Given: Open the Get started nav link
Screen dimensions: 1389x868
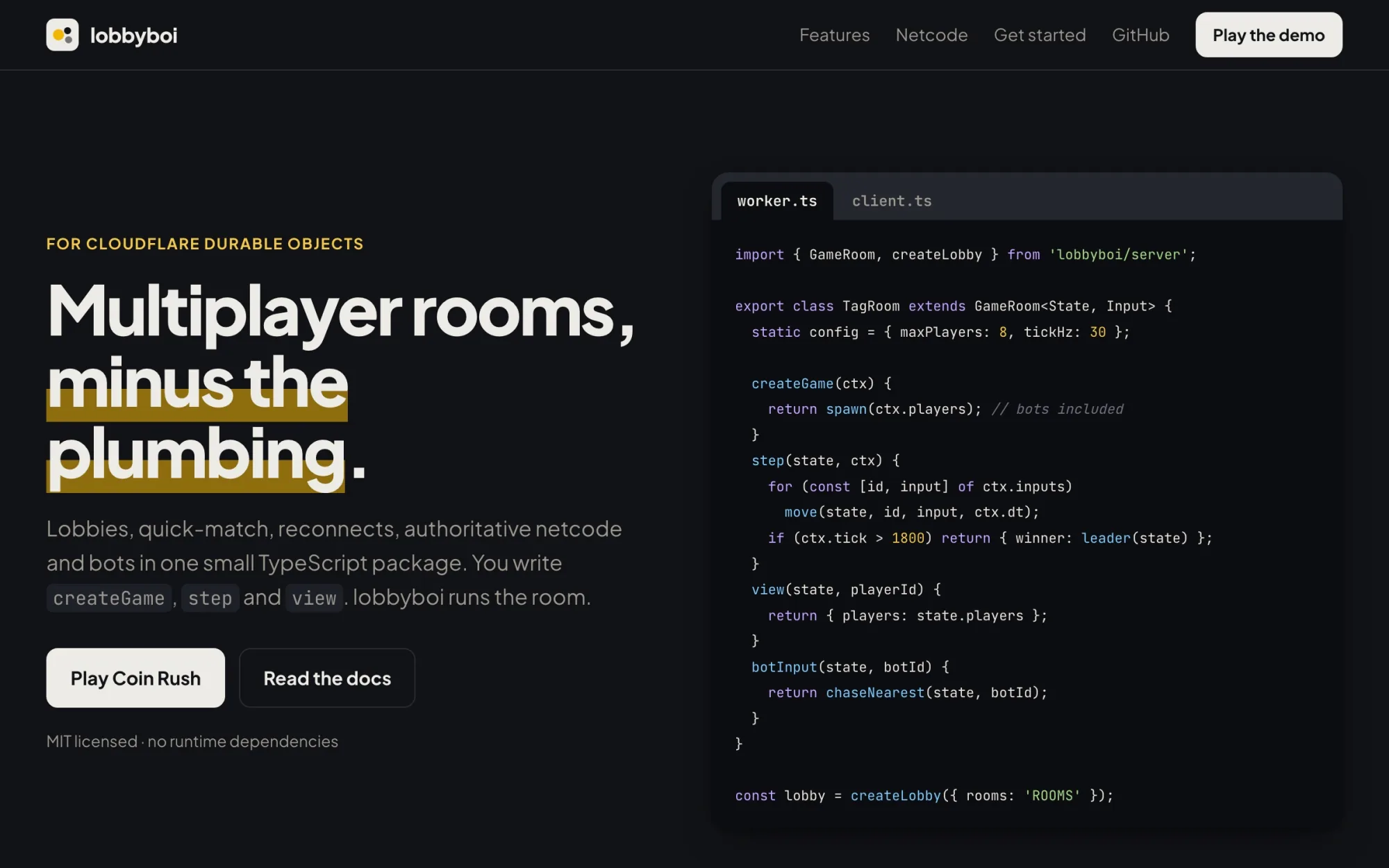Looking at the screenshot, I should click(x=1040, y=35).
